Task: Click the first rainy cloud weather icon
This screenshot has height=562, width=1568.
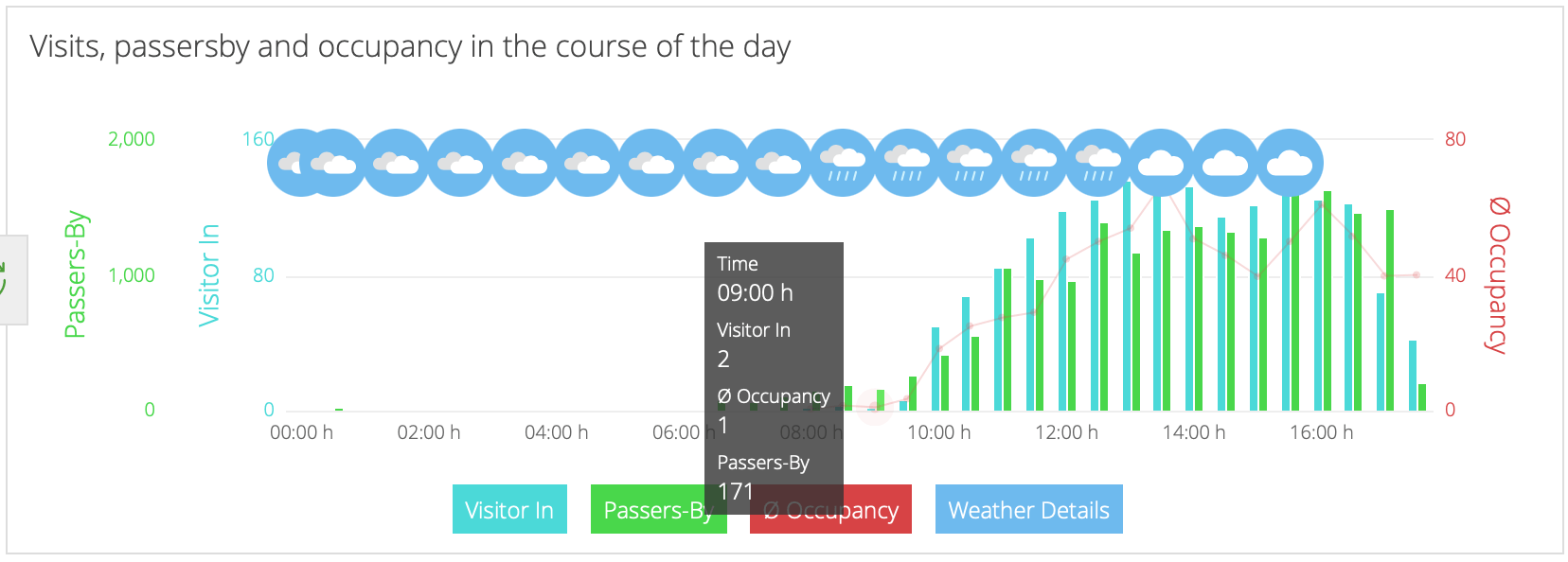Action: 843,163
